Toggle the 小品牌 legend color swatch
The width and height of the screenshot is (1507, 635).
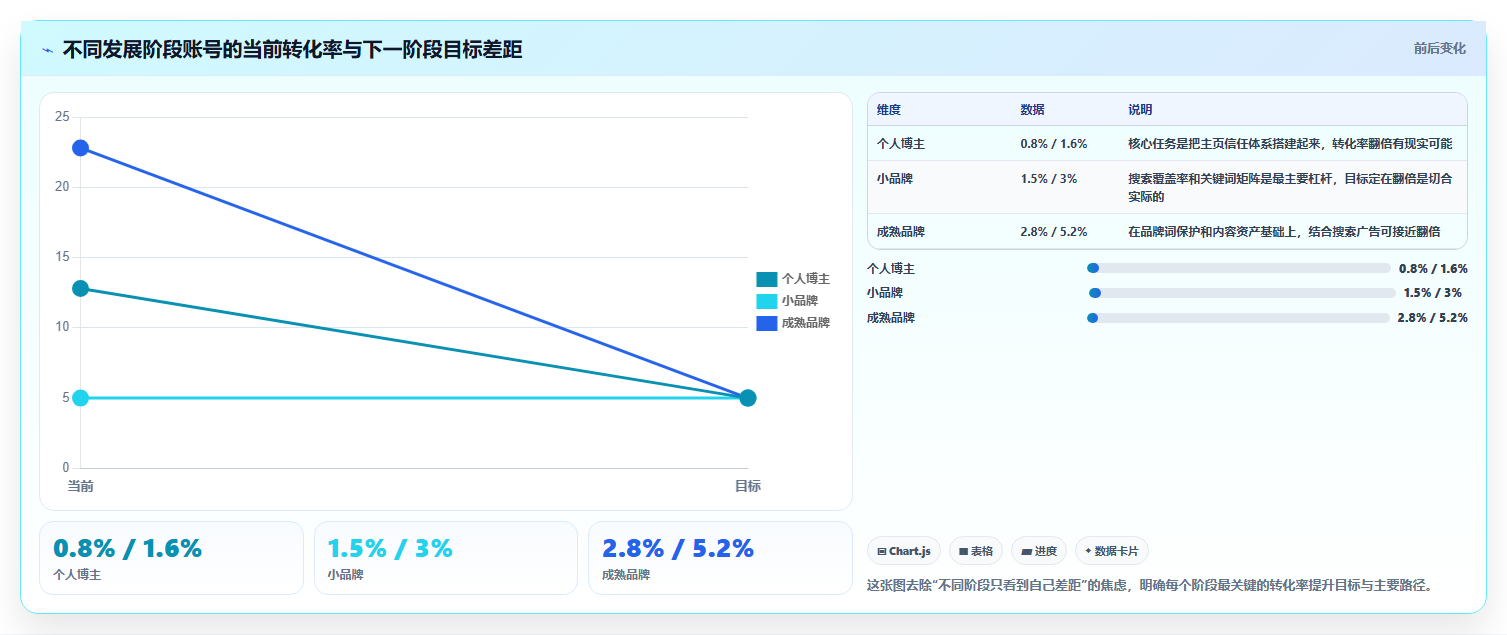coord(767,301)
